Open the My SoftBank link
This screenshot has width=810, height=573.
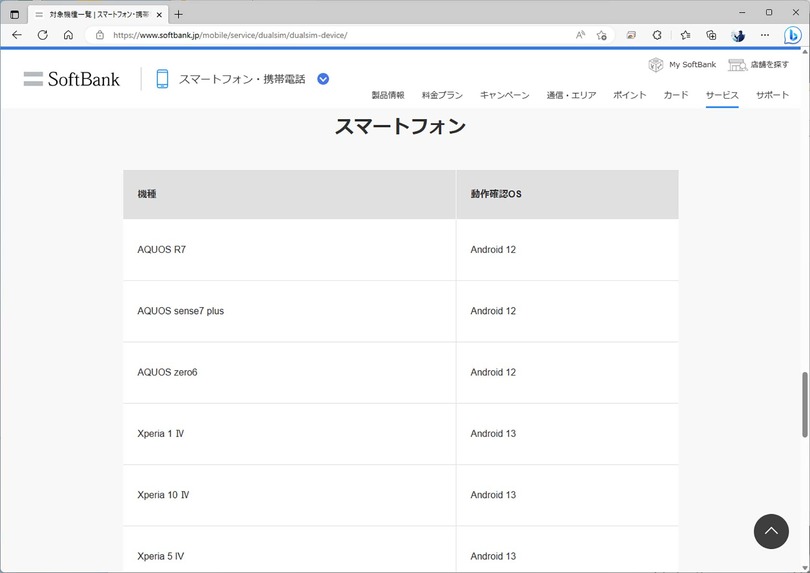[682, 65]
